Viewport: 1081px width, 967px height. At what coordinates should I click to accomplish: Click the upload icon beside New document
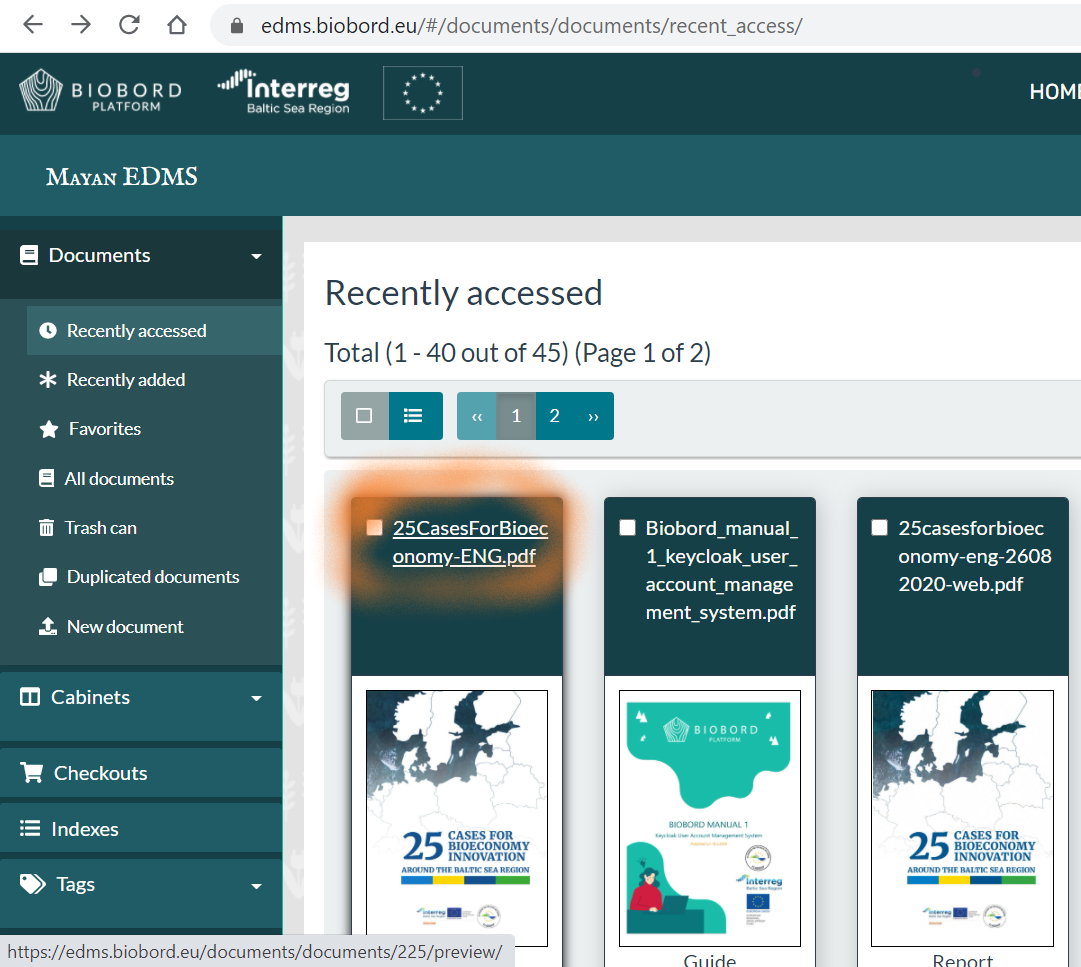(x=48, y=626)
